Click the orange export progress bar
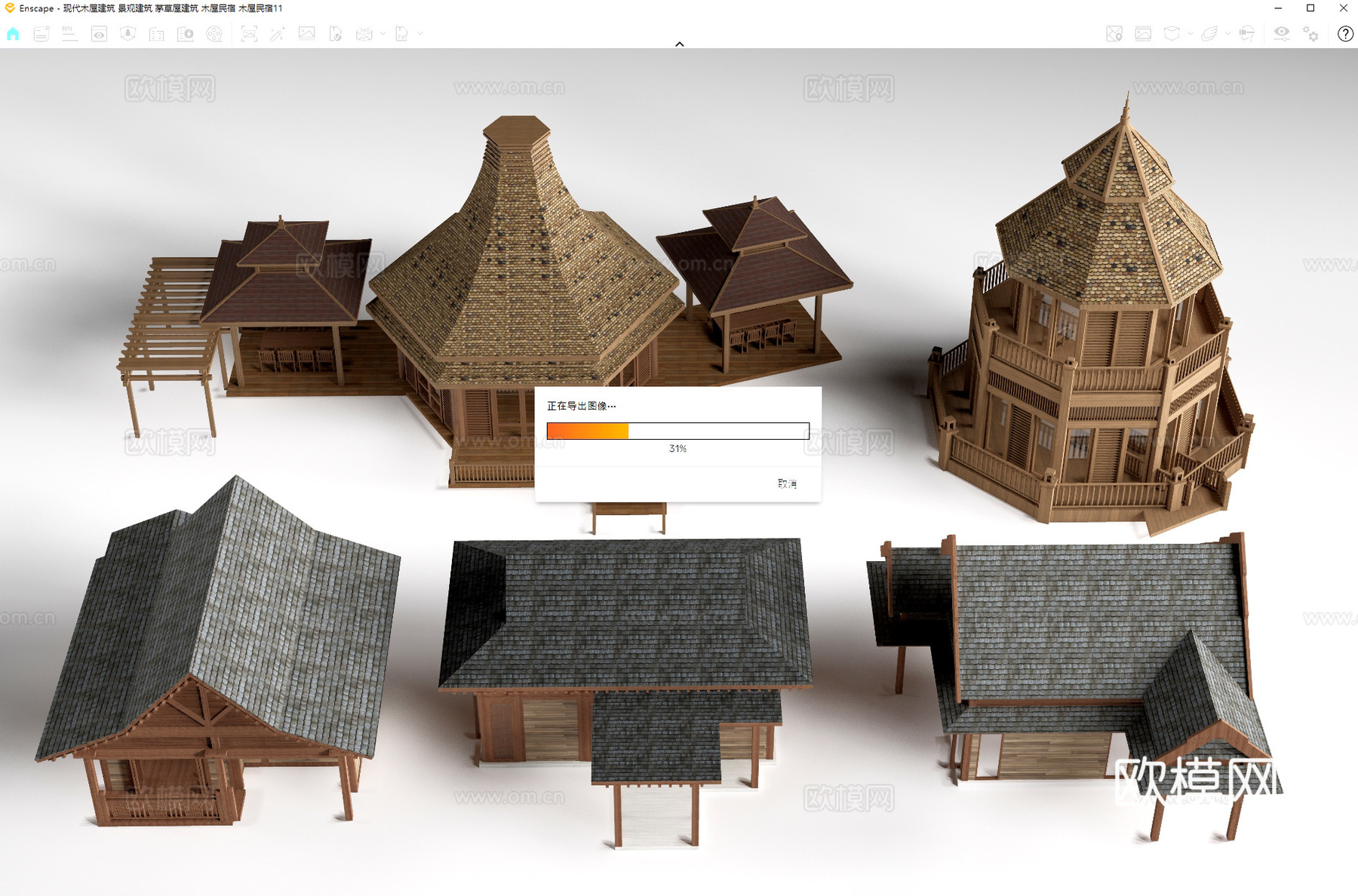1358x896 pixels. pyautogui.click(x=677, y=431)
